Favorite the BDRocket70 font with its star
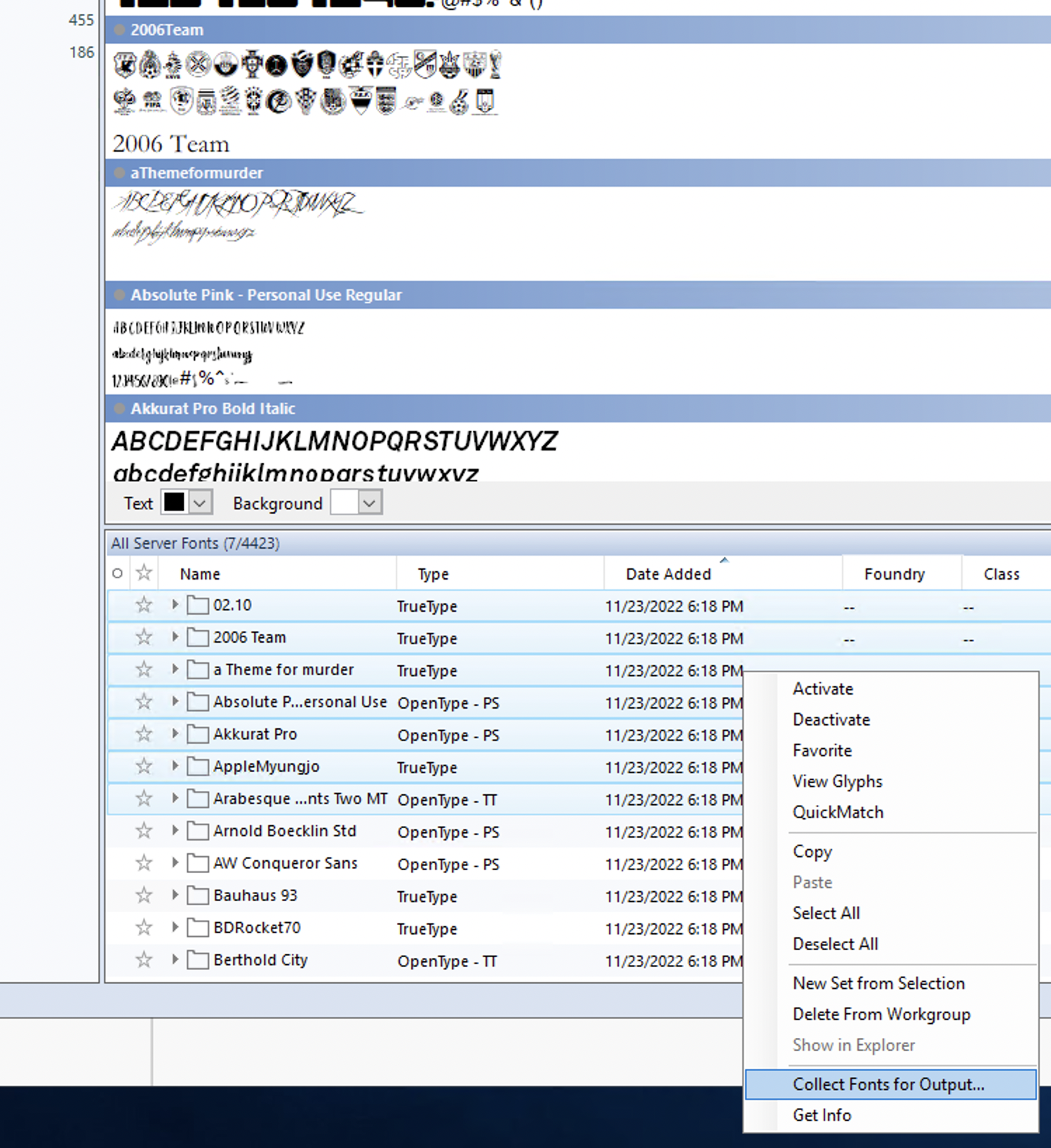 point(144,928)
